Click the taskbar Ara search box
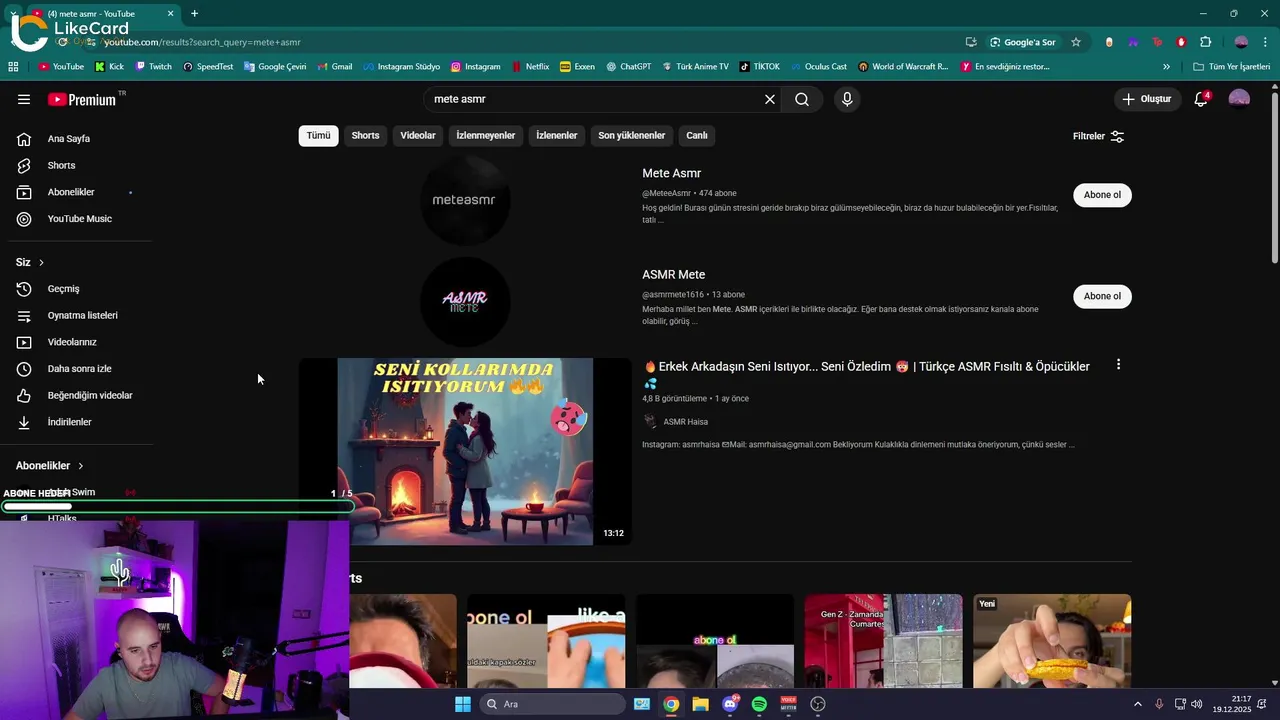 (x=551, y=704)
